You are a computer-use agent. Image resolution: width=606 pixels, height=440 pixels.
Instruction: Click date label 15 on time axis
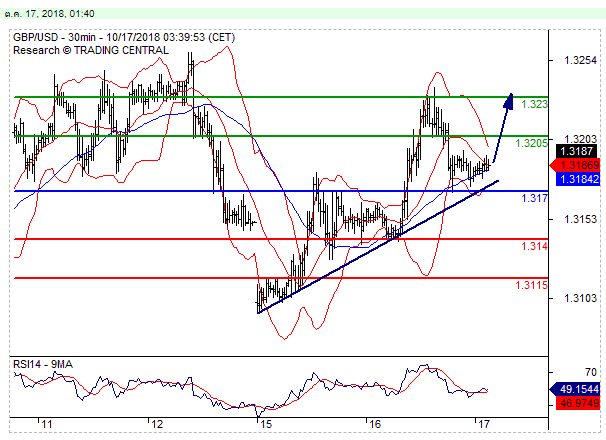pyautogui.click(x=266, y=424)
